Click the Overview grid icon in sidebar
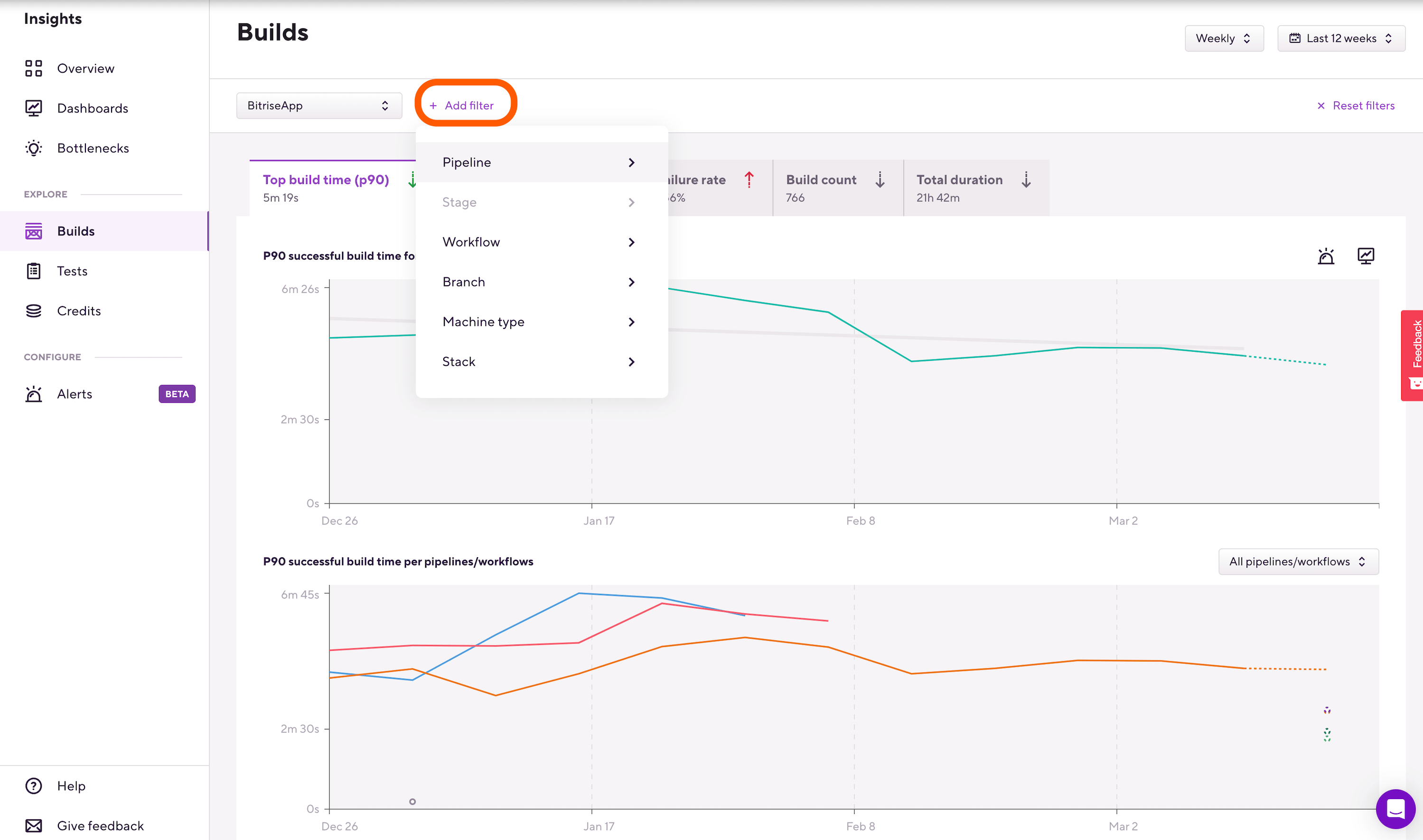This screenshot has height=840, width=1423. 33,68
